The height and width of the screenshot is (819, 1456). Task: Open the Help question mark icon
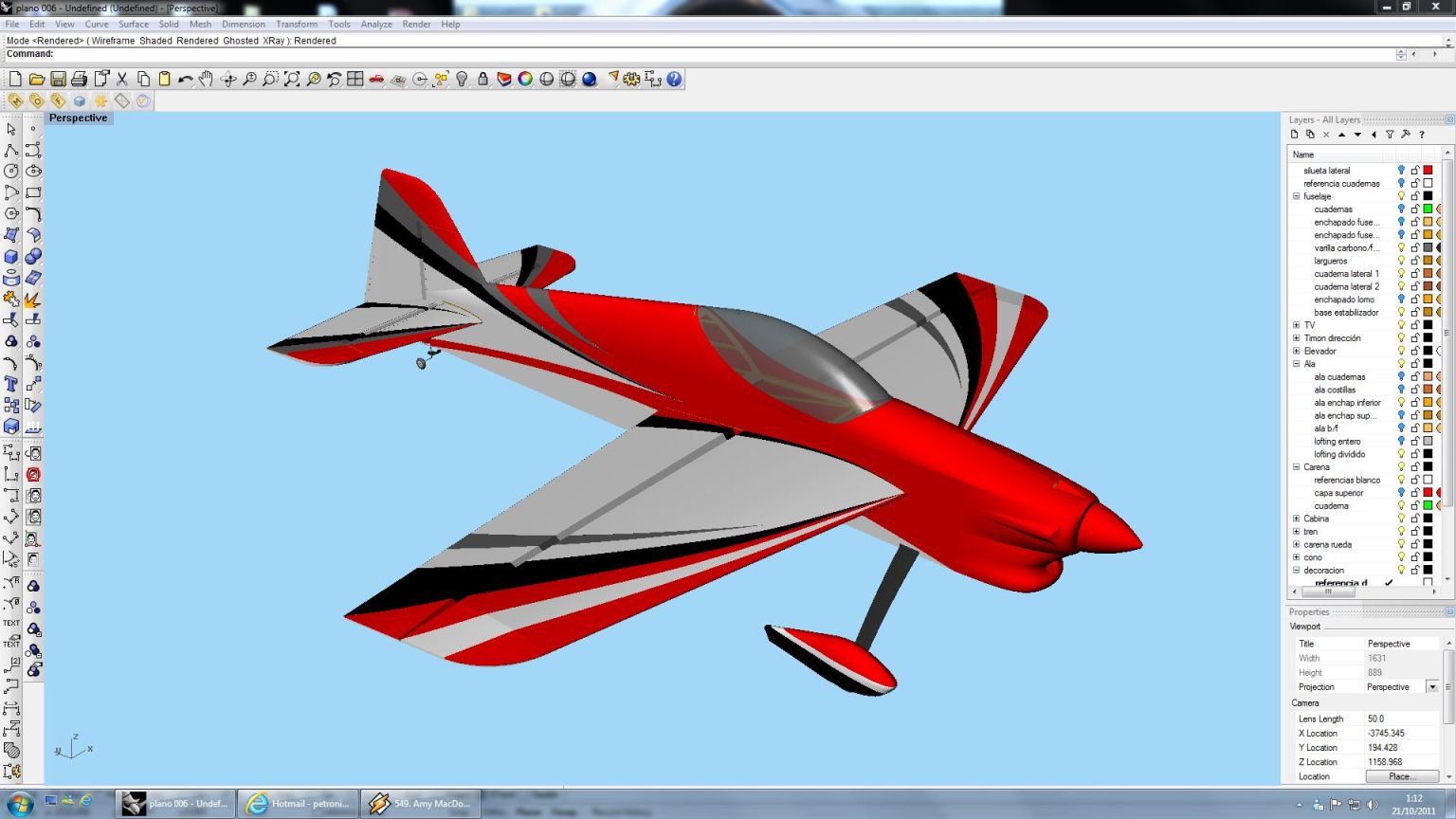674,80
